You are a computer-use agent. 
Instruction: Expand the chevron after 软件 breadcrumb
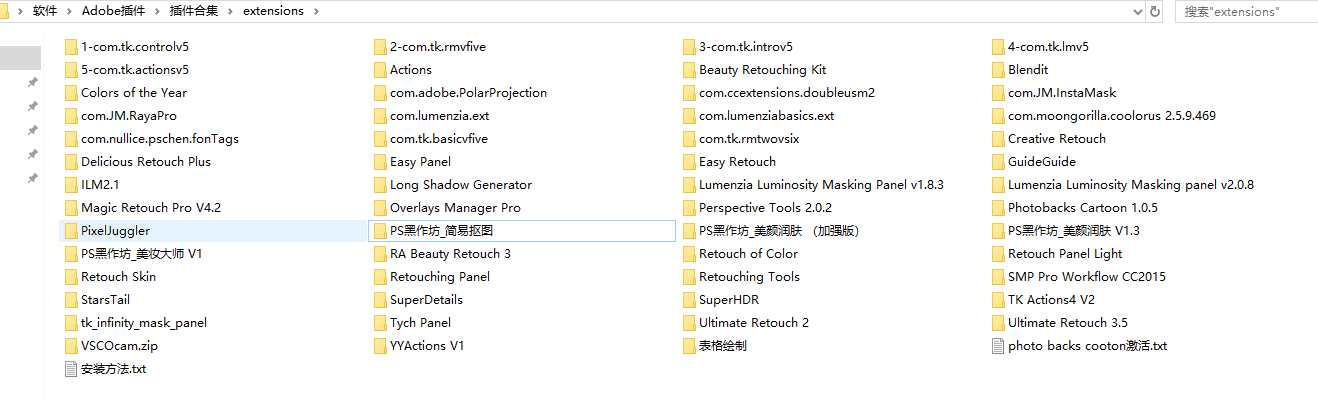click(68, 11)
